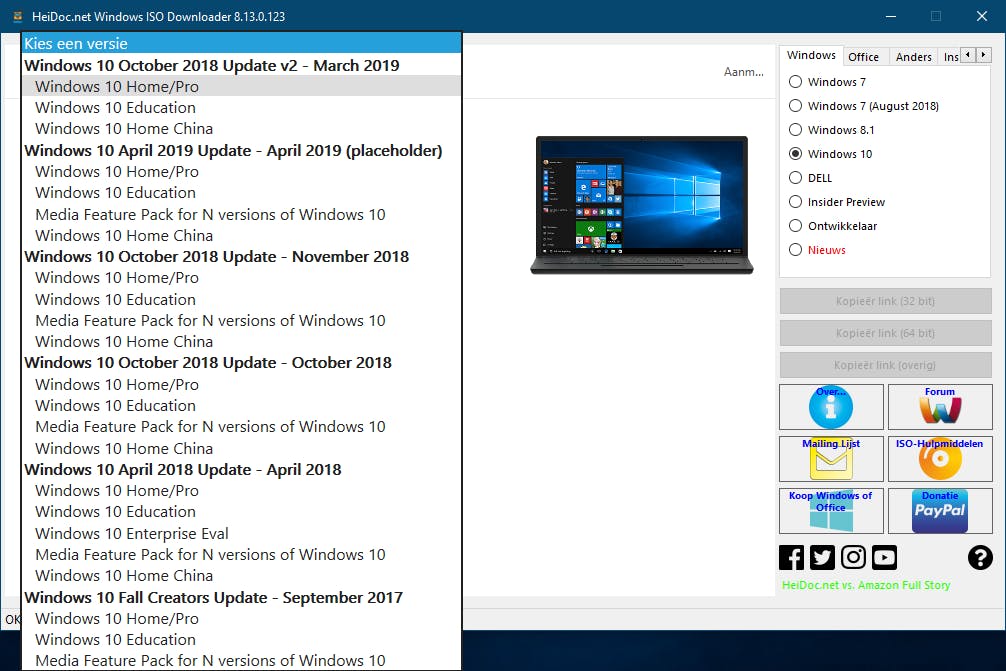The image size is (1006, 671).
Task: Choose Home China under October 2018 Update v2
Action: coord(241,128)
